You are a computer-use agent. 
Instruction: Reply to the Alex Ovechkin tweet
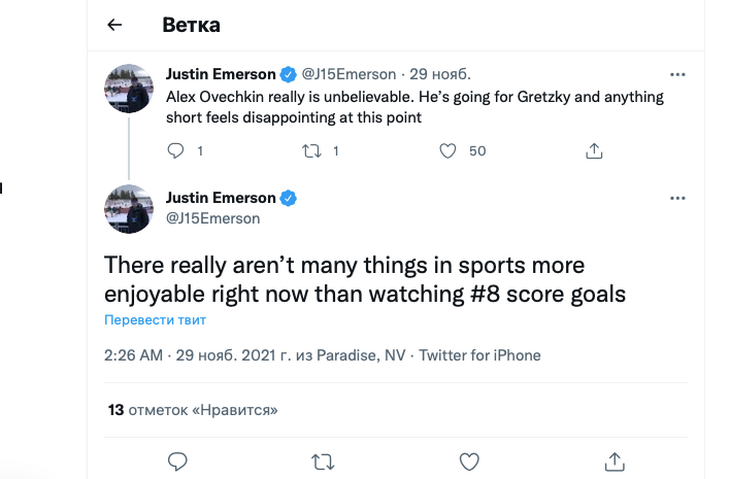(x=177, y=151)
